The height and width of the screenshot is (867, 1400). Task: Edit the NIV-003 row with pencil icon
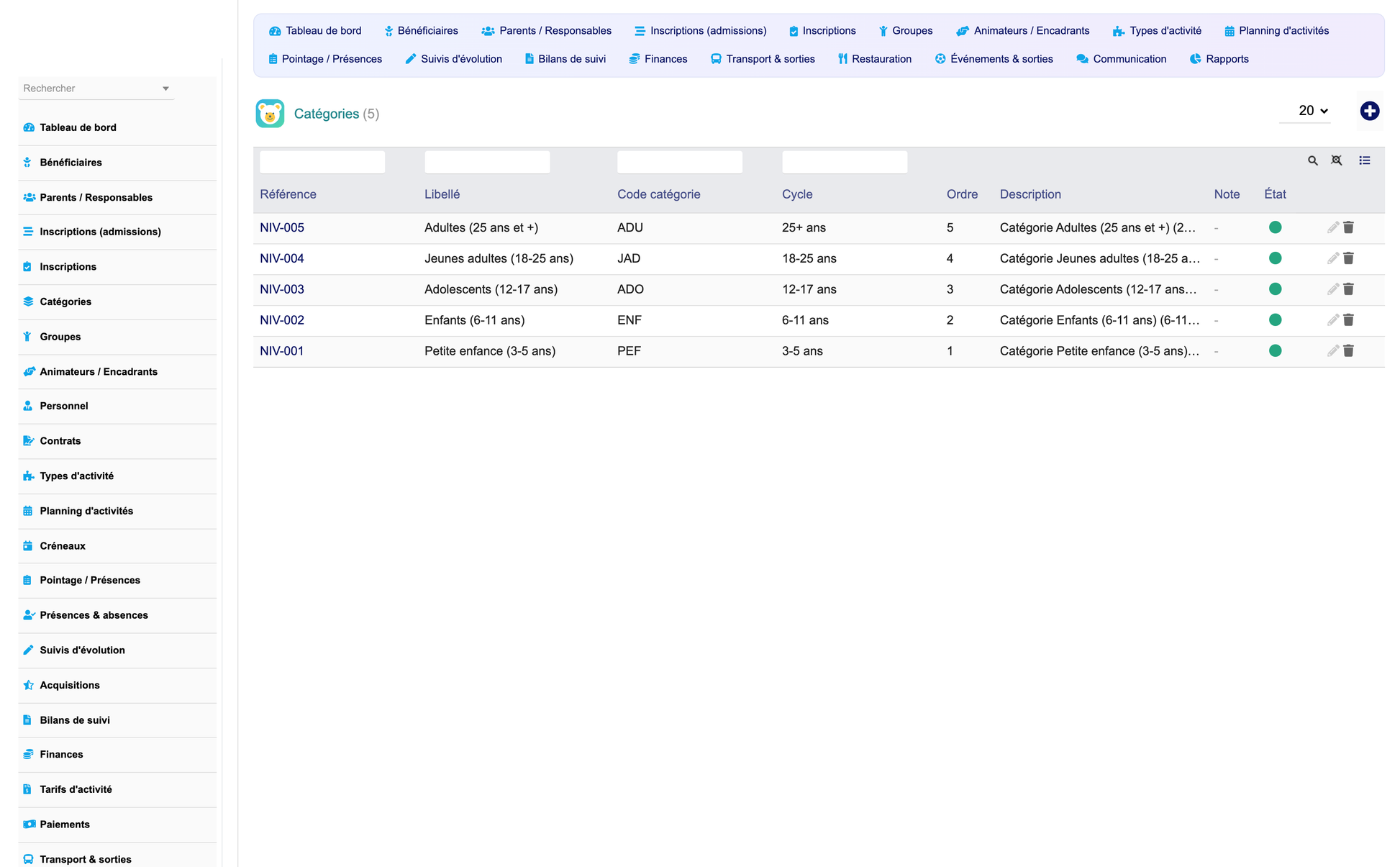click(1332, 289)
